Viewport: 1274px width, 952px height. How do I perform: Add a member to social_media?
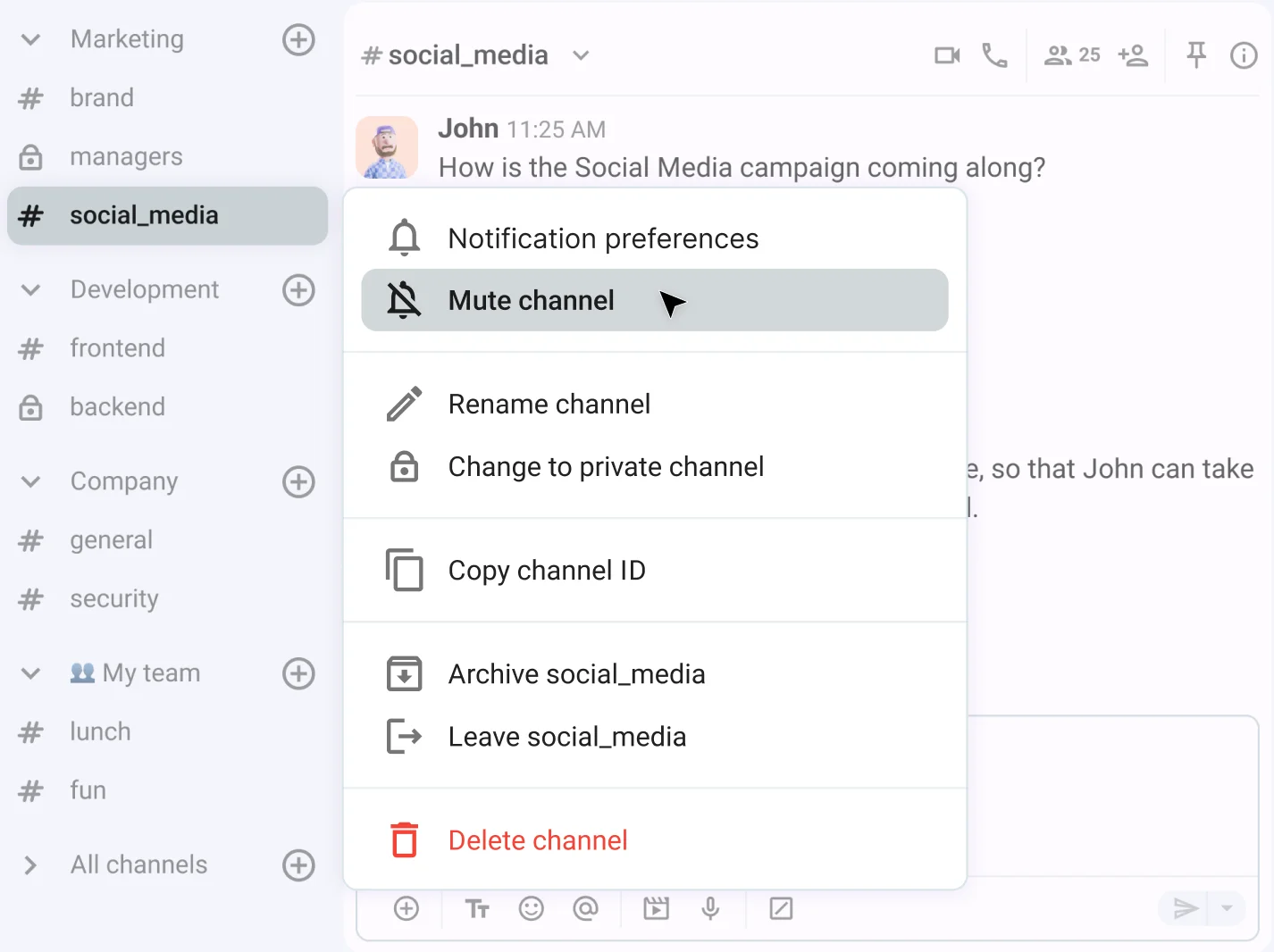1133,54
